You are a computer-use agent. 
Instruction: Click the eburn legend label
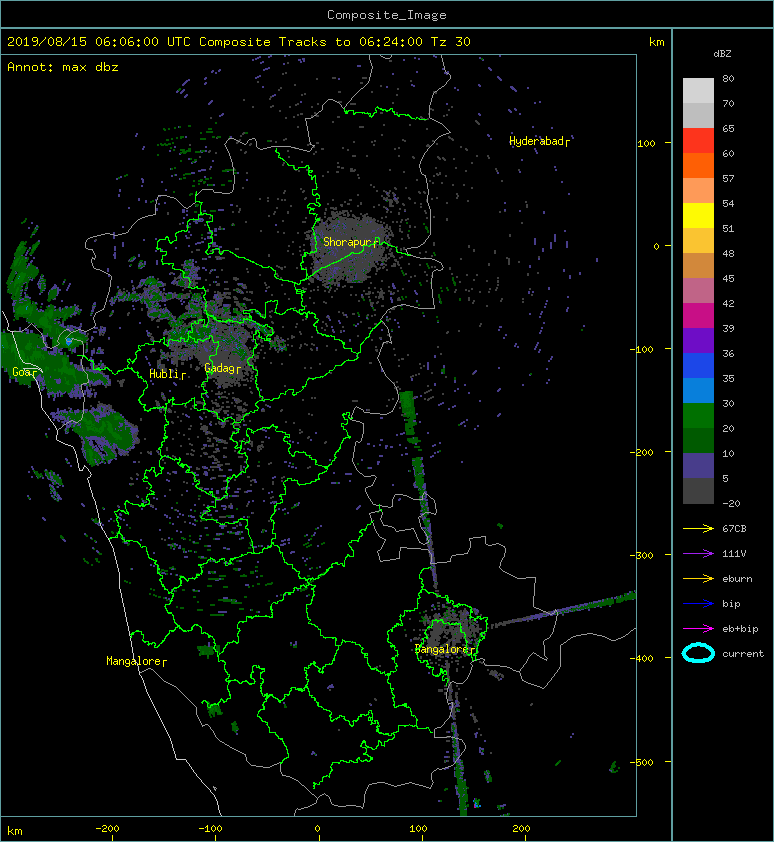(737, 579)
